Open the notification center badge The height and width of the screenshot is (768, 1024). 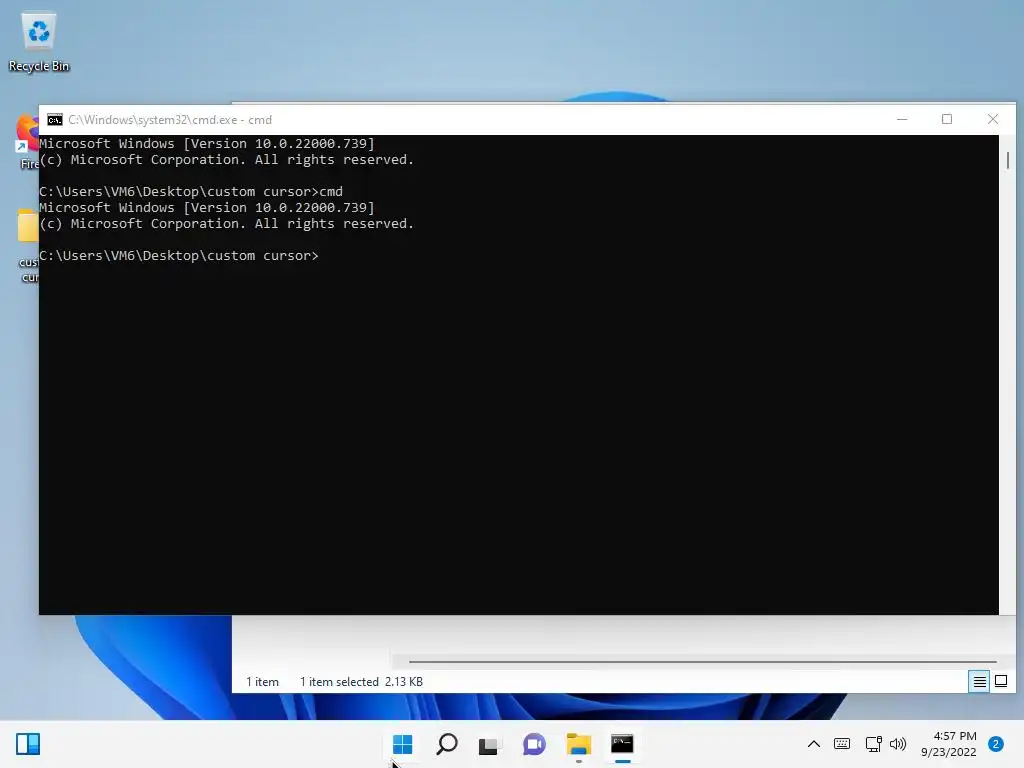(x=996, y=744)
